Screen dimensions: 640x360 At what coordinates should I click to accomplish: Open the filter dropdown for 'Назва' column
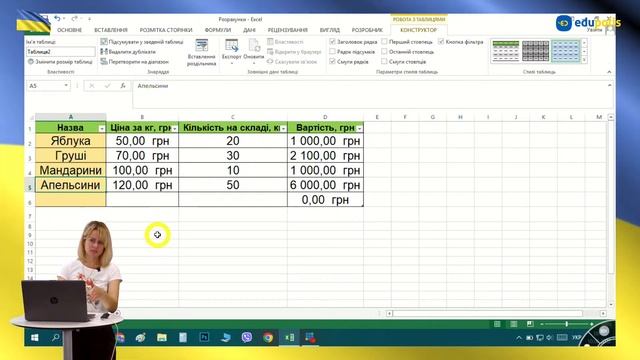(x=102, y=129)
